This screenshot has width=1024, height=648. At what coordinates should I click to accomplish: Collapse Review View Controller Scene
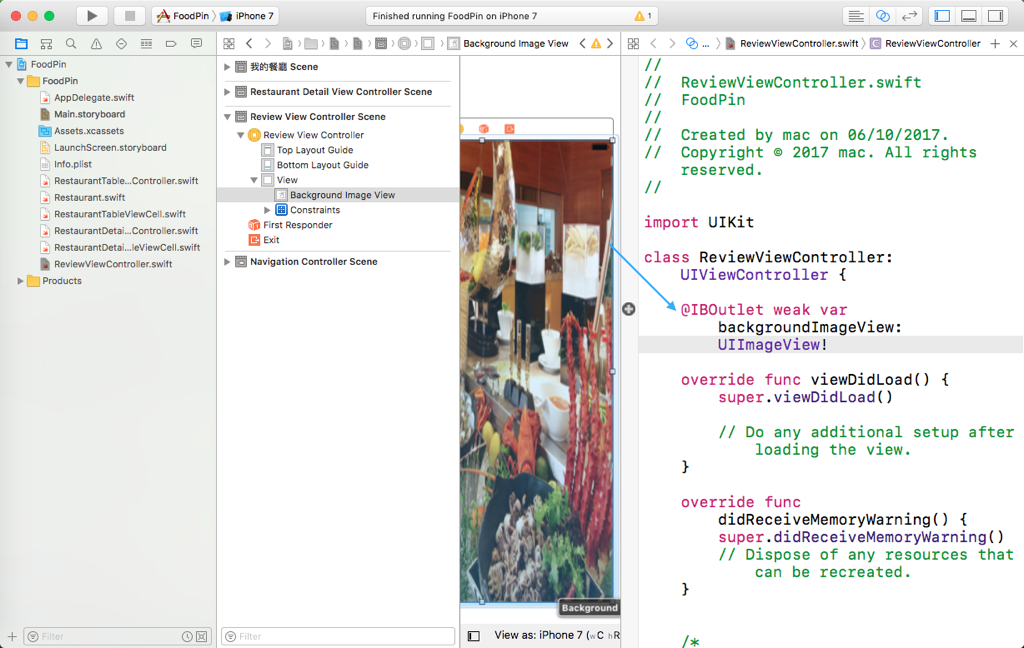pyautogui.click(x=227, y=117)
